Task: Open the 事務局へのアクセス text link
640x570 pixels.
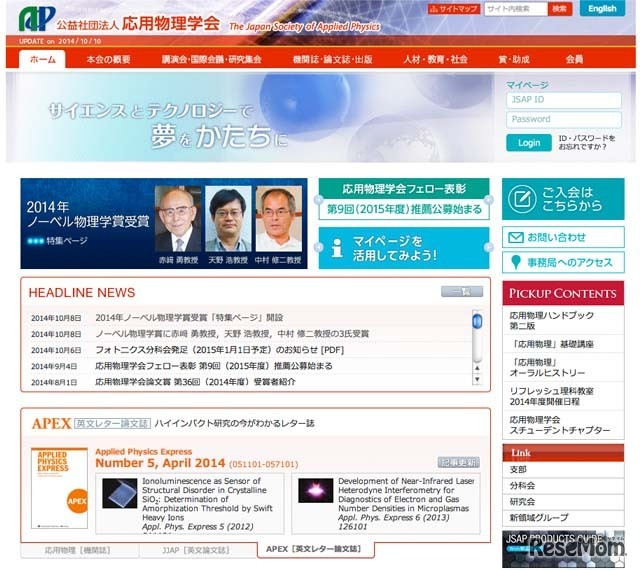Action: point(570,263)
